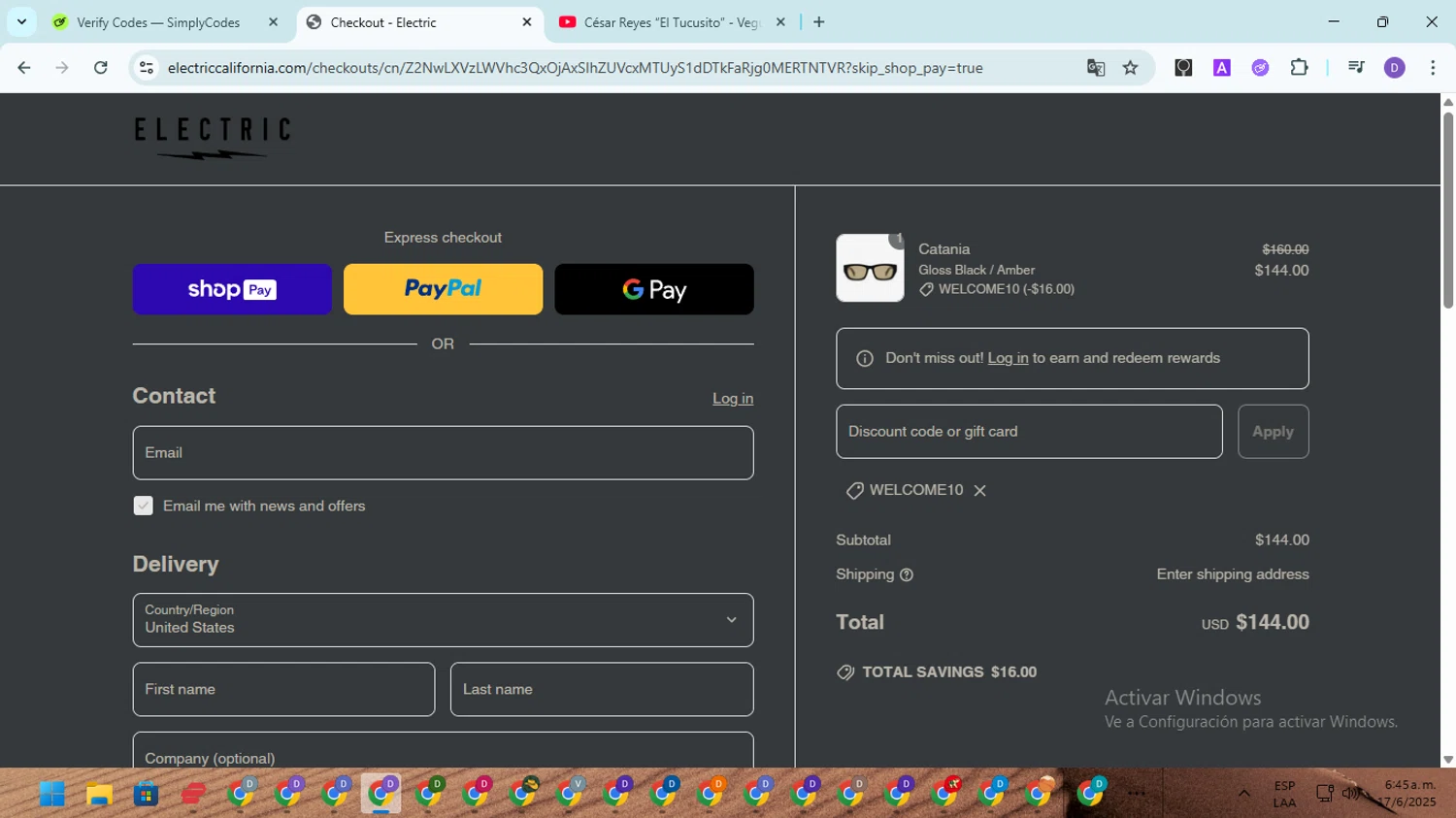Open the tab search dropdown arrow

[x=21, y=21]
